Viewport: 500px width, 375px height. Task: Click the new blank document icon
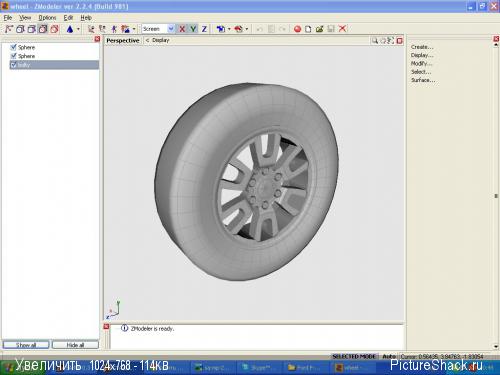pyautogui.click(x=308, y=29)
